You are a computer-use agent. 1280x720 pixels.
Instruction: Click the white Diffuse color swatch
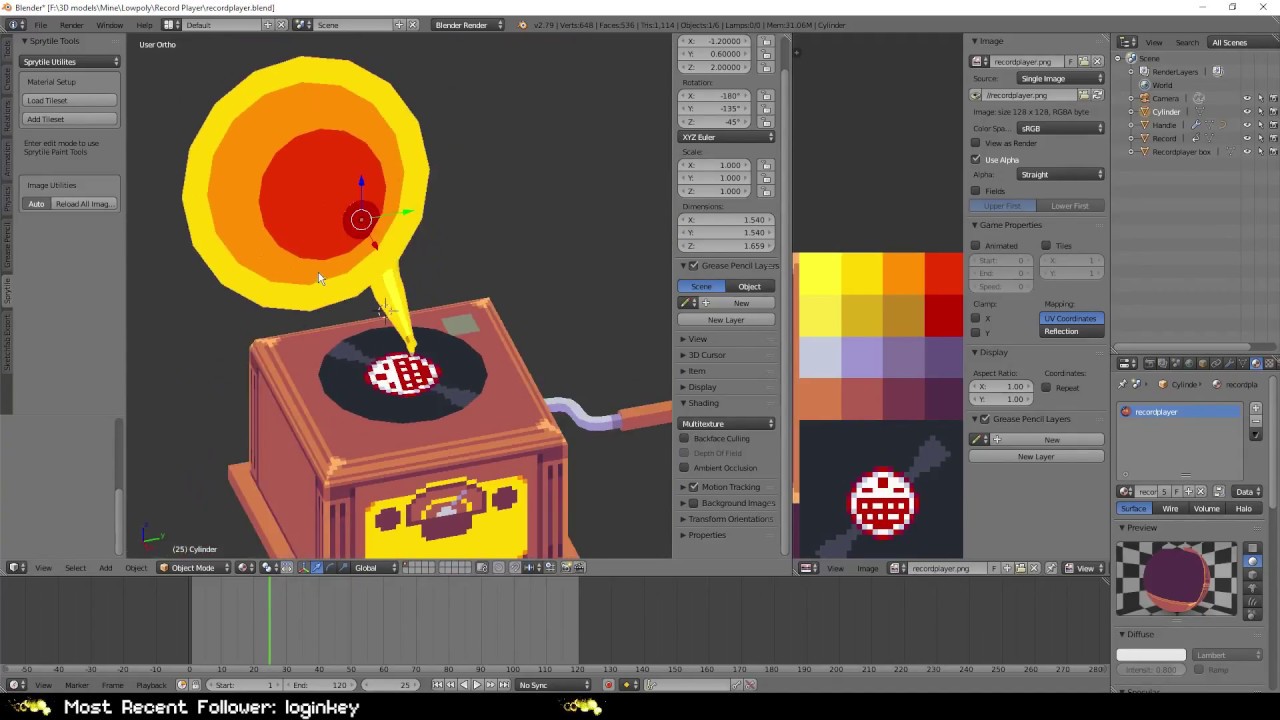click(1151, 655)
